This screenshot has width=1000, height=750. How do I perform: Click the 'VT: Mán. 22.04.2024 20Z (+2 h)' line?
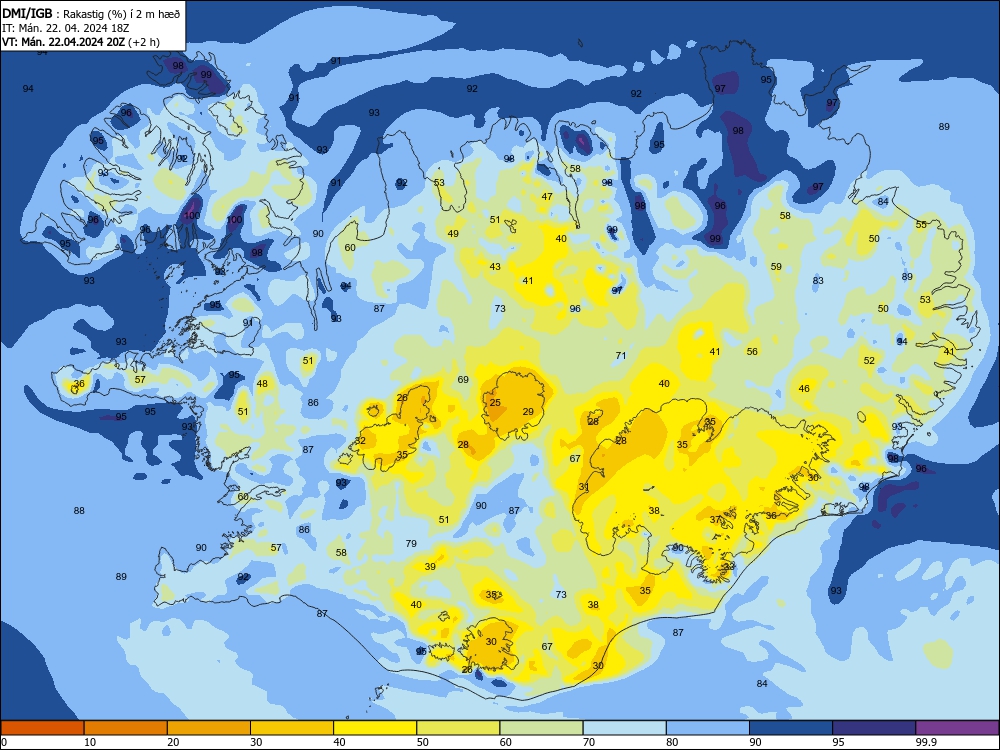click(x=81, y=42)
